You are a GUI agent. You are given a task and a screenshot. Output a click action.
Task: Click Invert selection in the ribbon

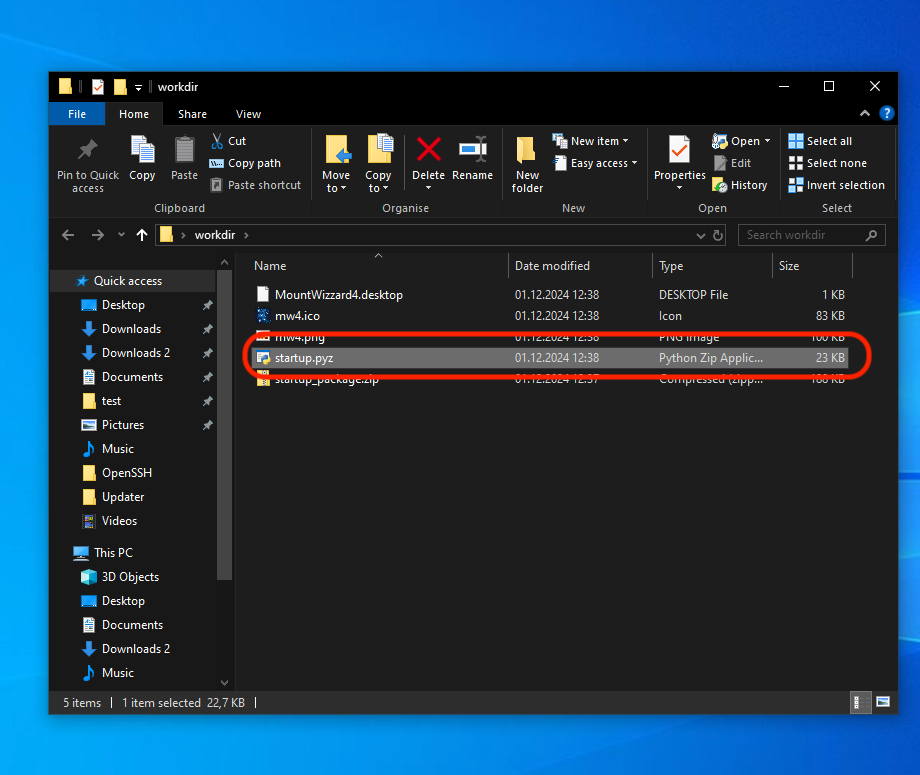coord(837,185)
